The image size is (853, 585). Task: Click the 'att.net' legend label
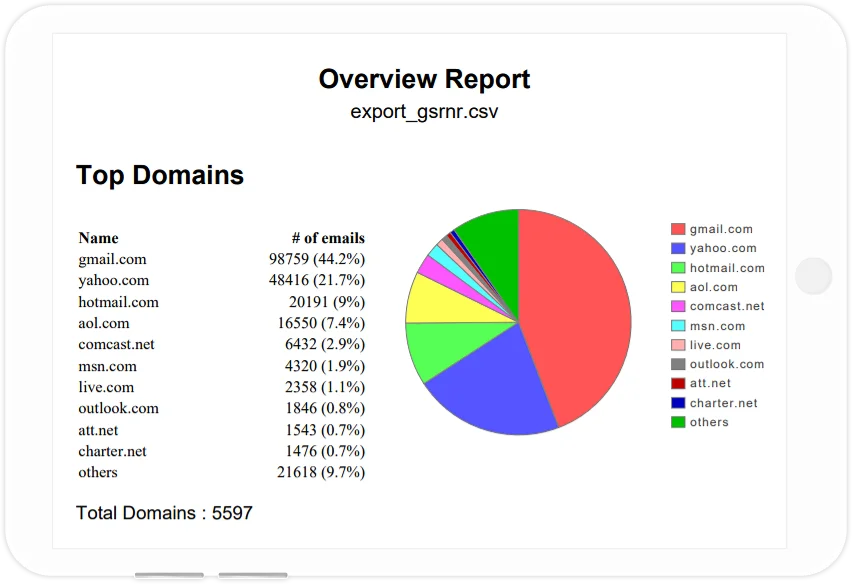point(710,384)
